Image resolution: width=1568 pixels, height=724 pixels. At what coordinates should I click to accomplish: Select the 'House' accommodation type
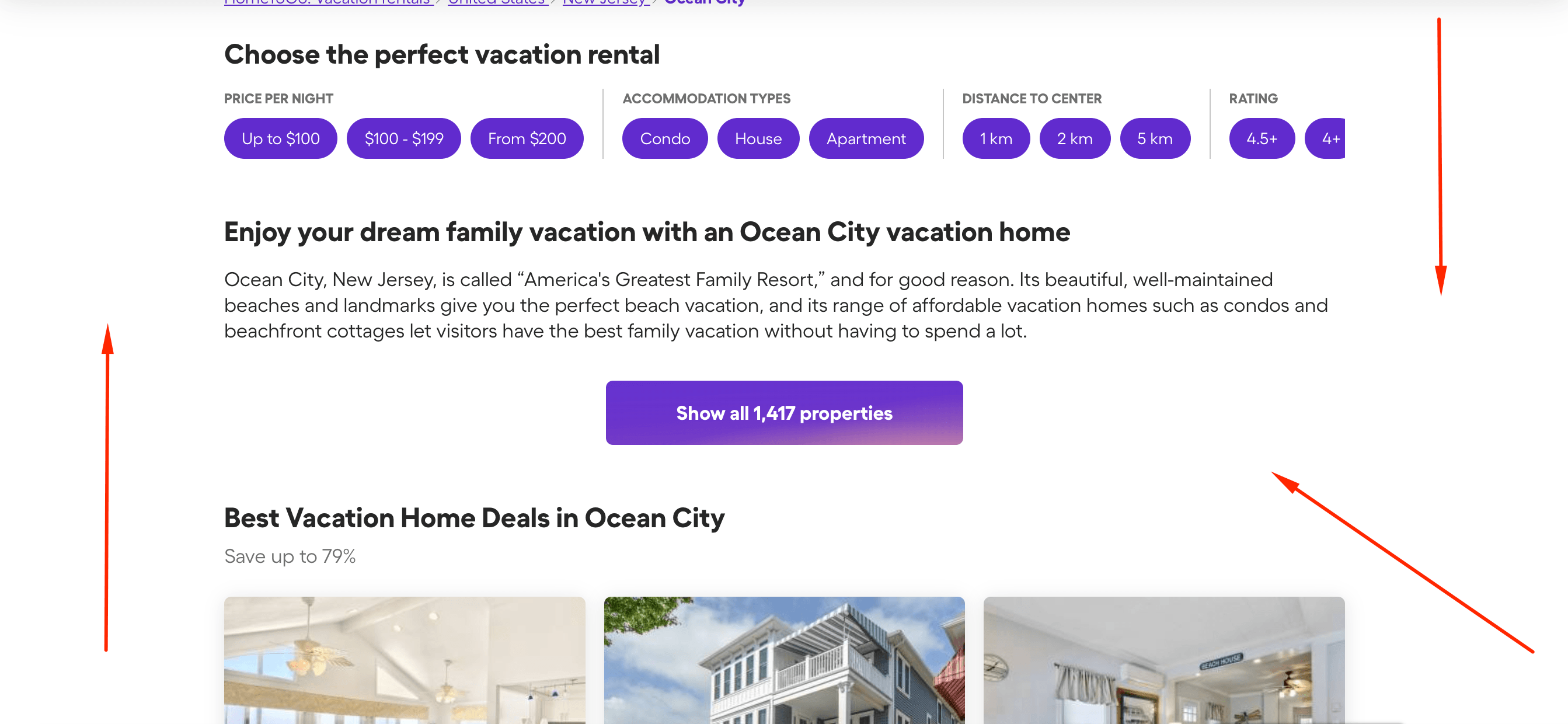coord(758,137)
